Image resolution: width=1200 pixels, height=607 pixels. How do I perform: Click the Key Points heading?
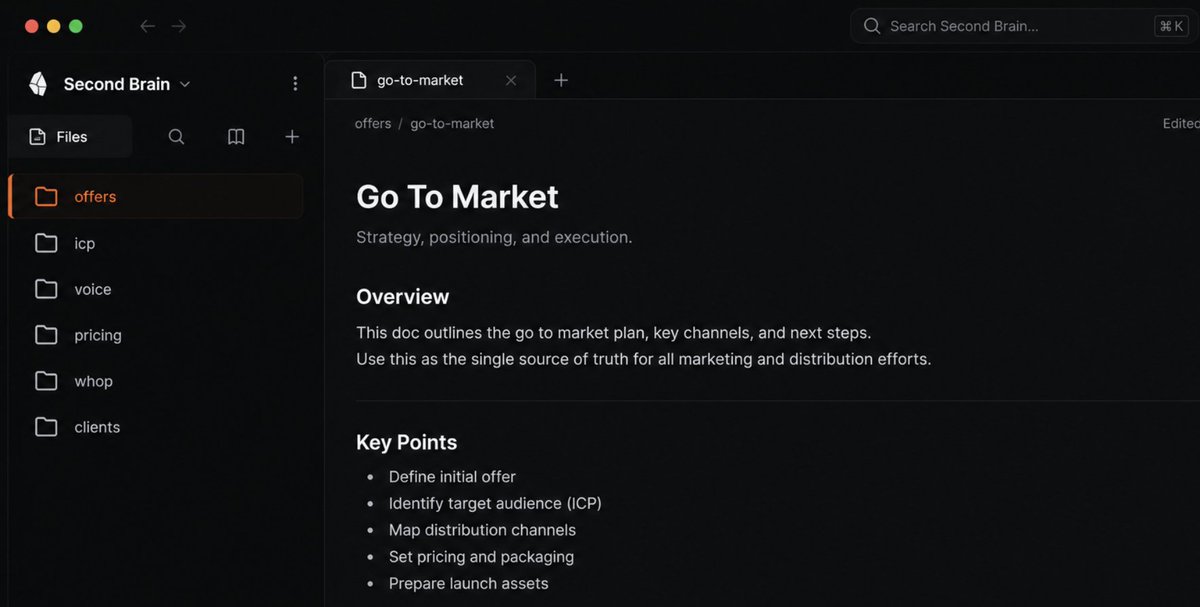tap(407, 442)
